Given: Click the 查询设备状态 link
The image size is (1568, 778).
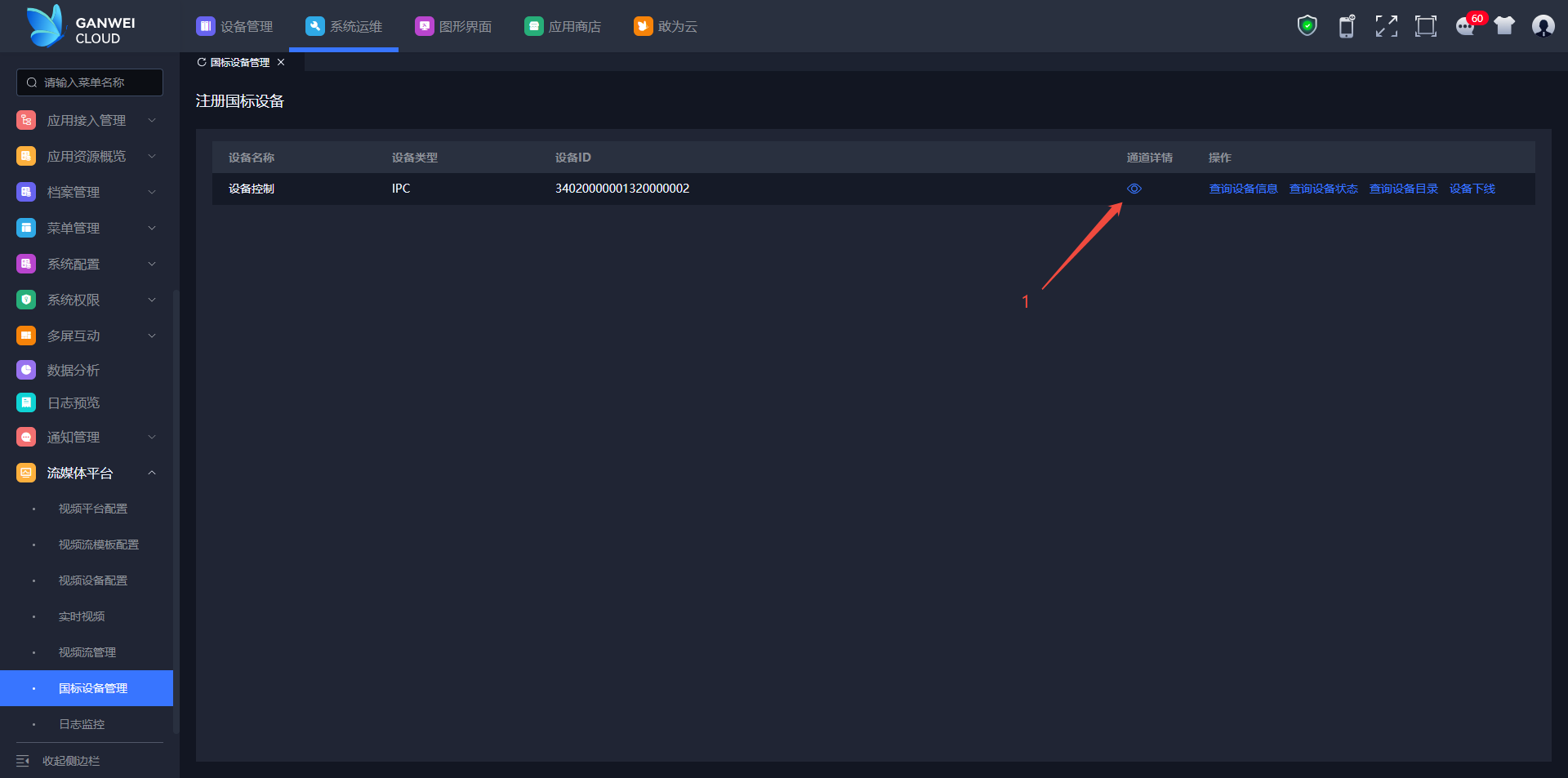Looking at the screenshot, I should click(x=1323, y=189).
